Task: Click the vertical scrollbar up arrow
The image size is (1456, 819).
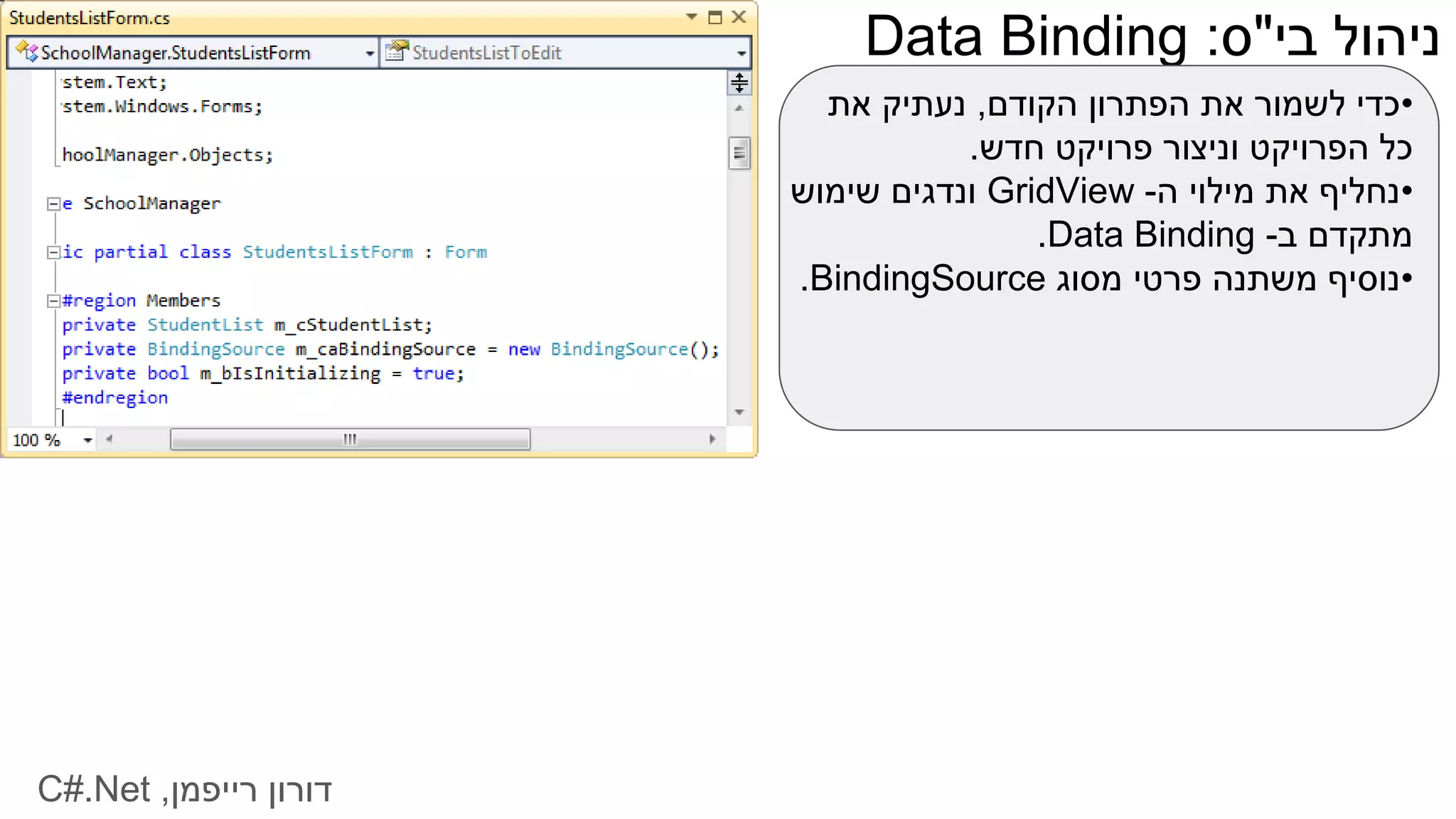Action: point(739,109)
